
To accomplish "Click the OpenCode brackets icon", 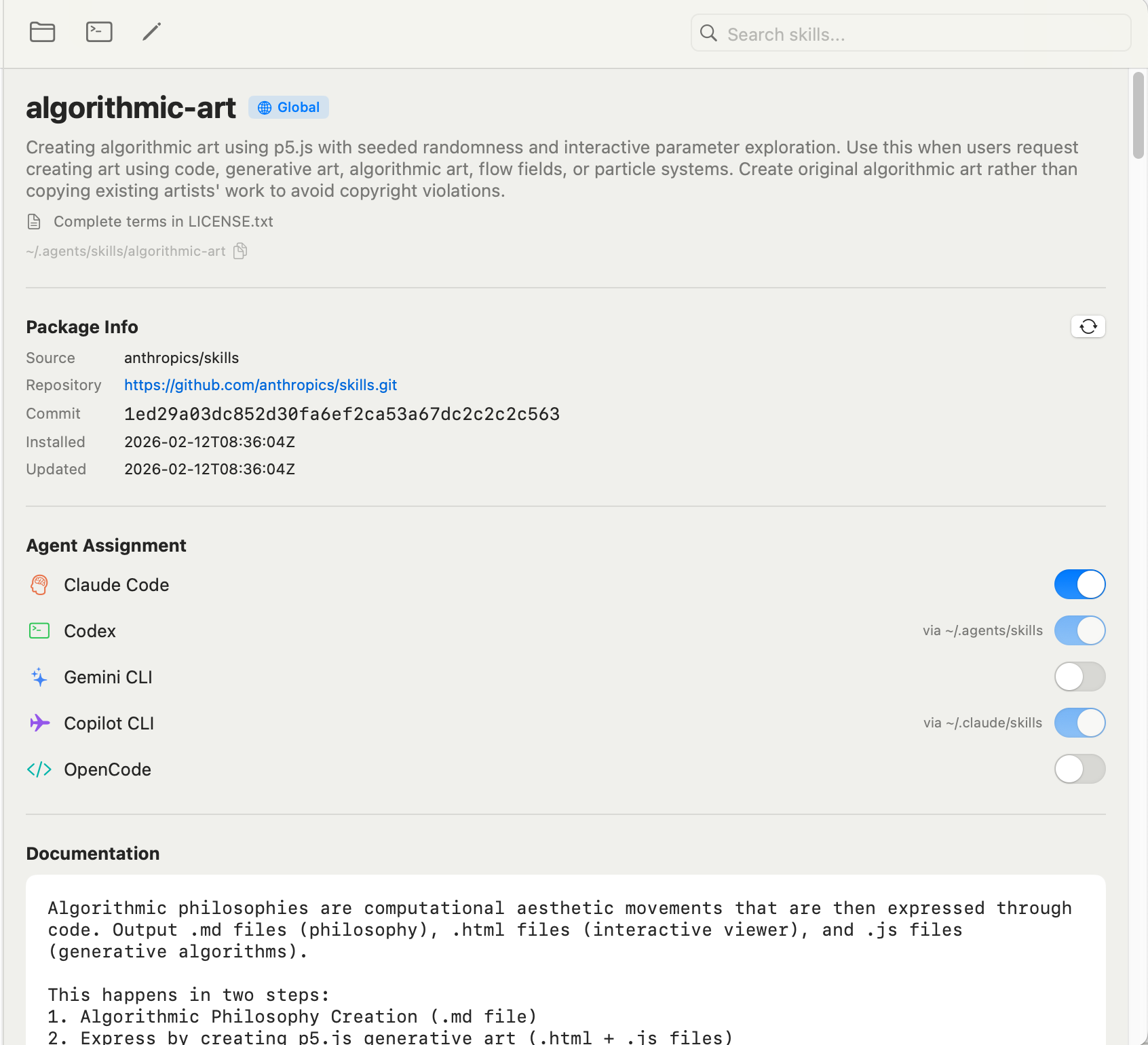I will [39, 769].
